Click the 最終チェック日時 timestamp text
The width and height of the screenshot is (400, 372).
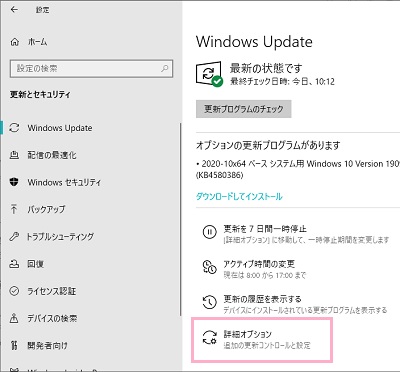(x=282, y=81)
